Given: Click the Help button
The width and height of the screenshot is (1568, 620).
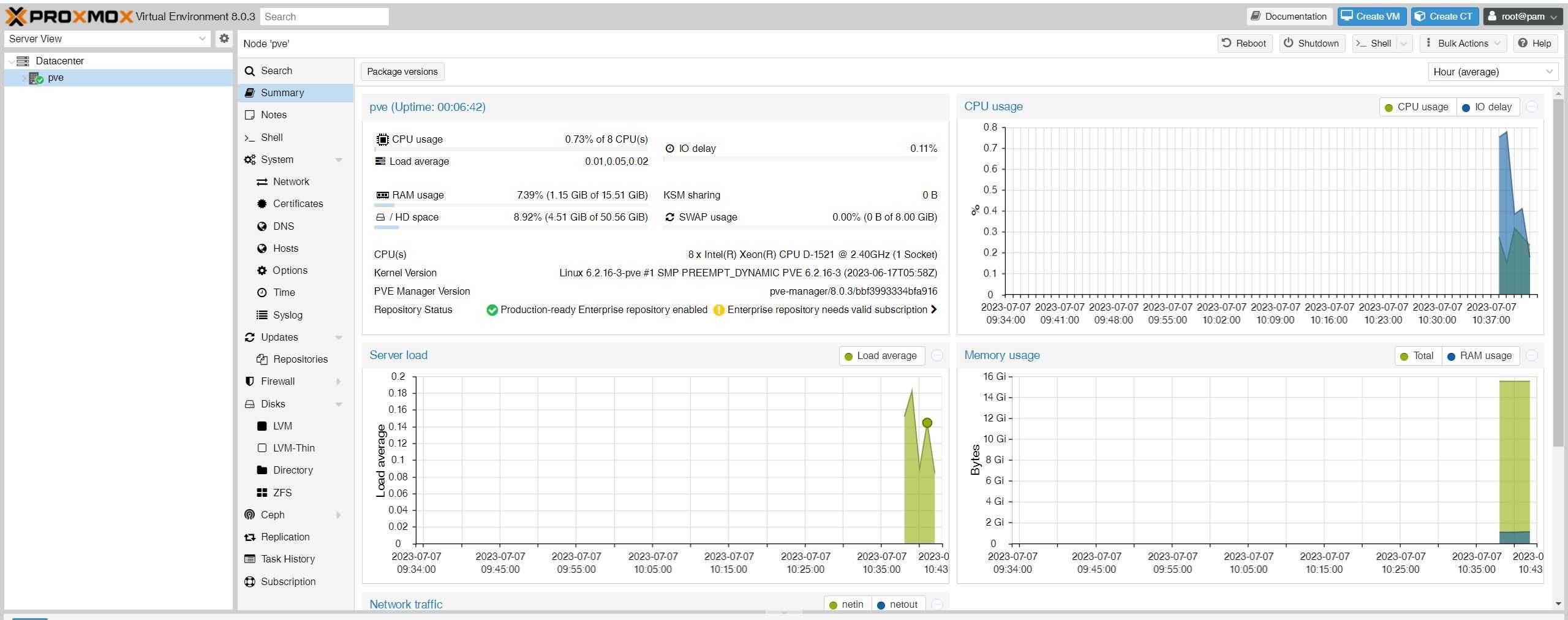Looking at the screenshot, I should (1535, 43).
